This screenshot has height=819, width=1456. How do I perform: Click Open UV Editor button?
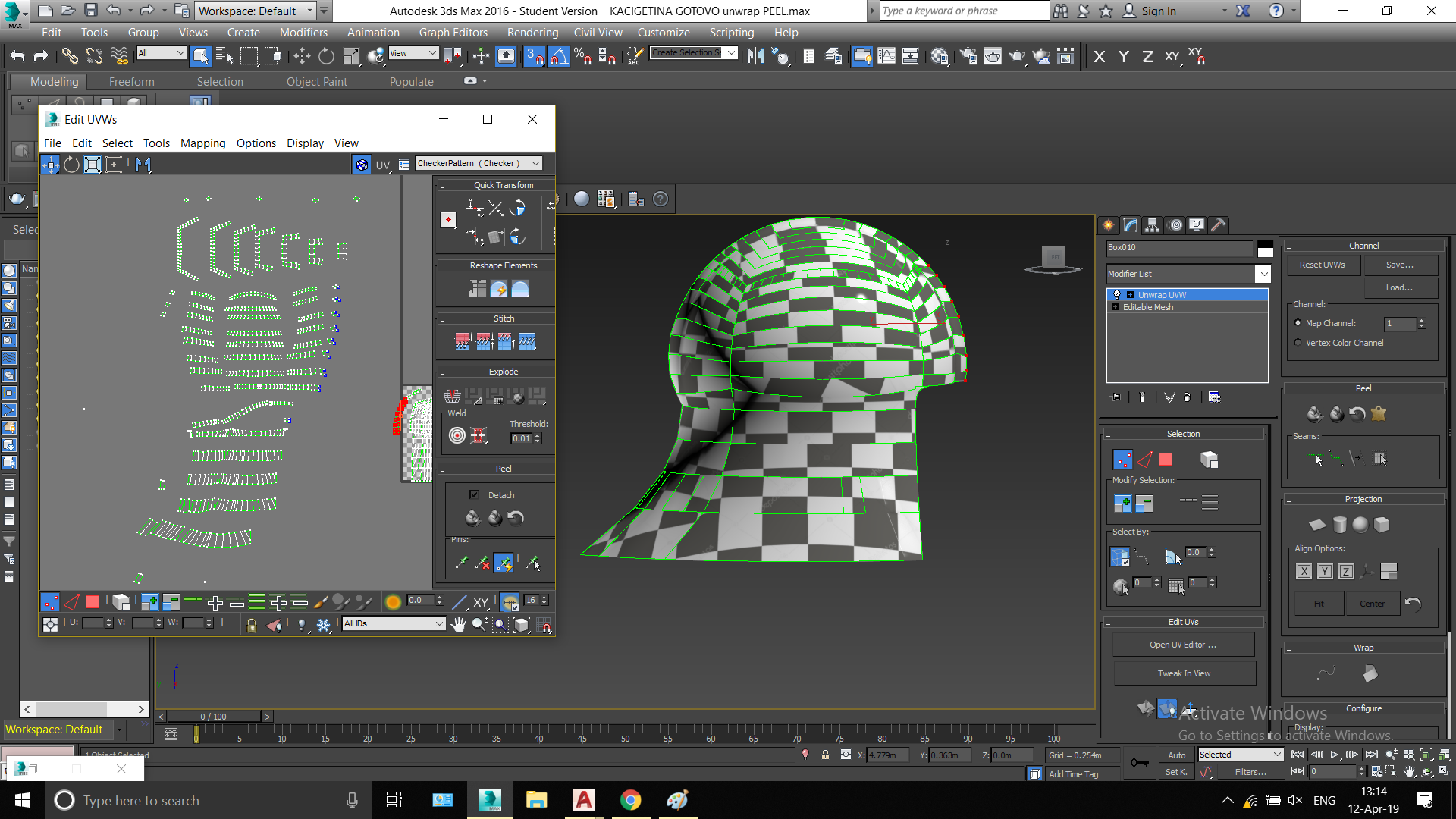tap(1183, 645)
